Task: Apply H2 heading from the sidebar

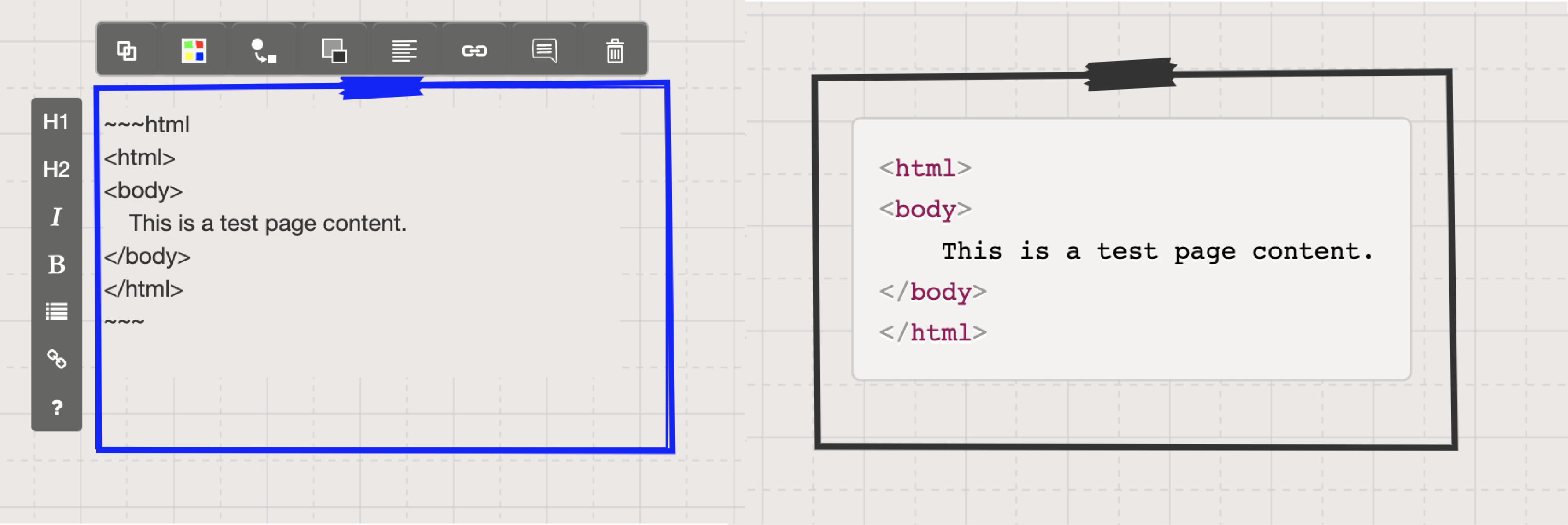Action: click(x=56, y=169)
